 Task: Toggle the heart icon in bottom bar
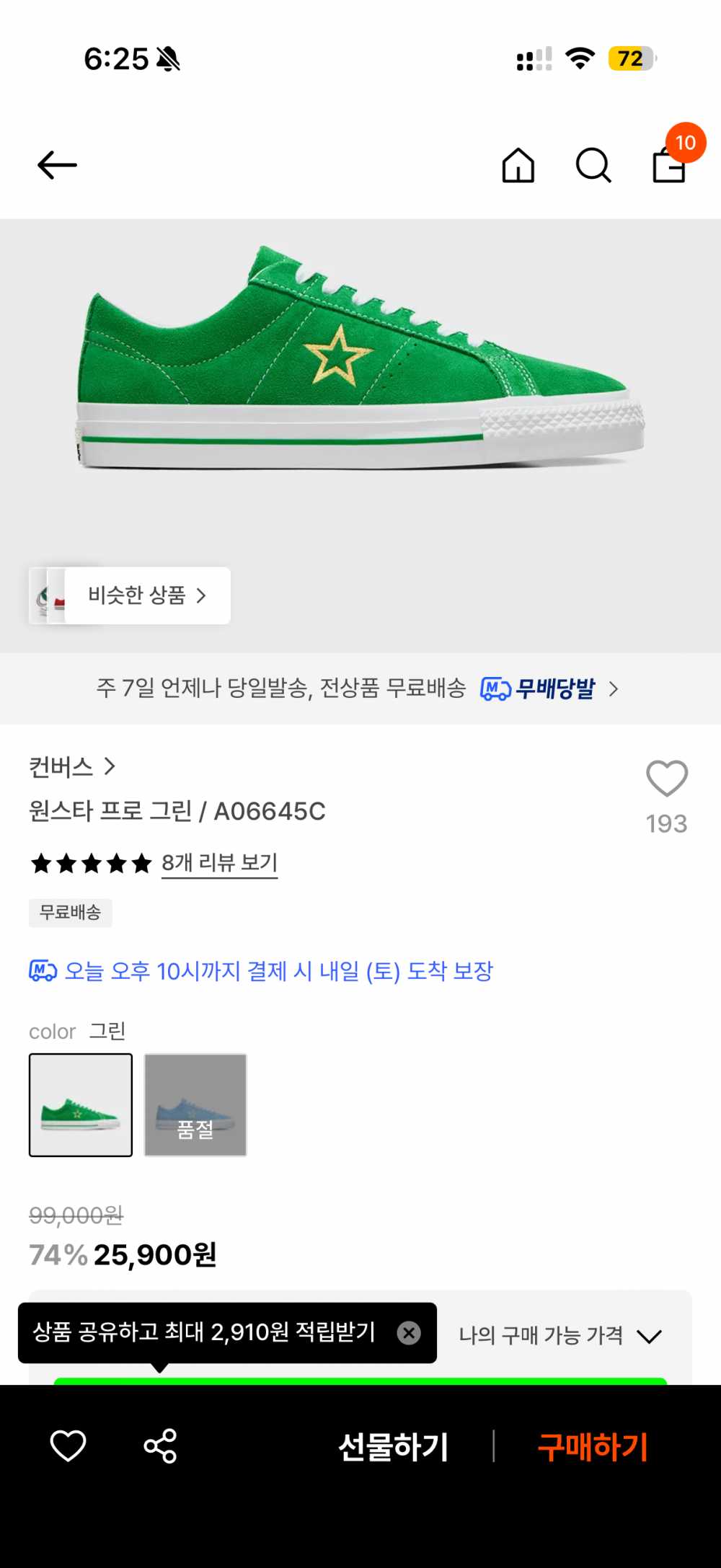68,1446
